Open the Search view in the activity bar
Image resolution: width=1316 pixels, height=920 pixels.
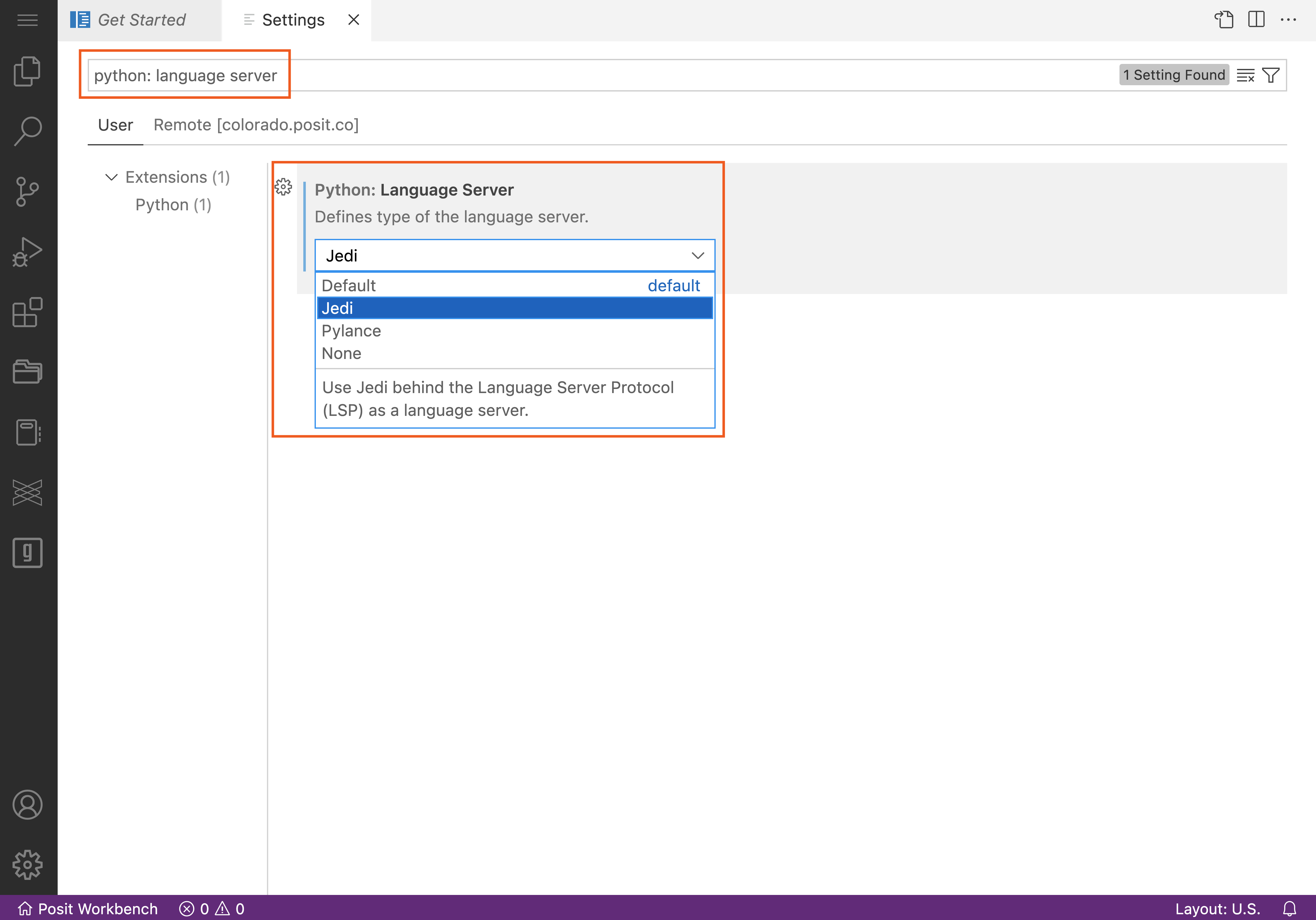[28, 131]
